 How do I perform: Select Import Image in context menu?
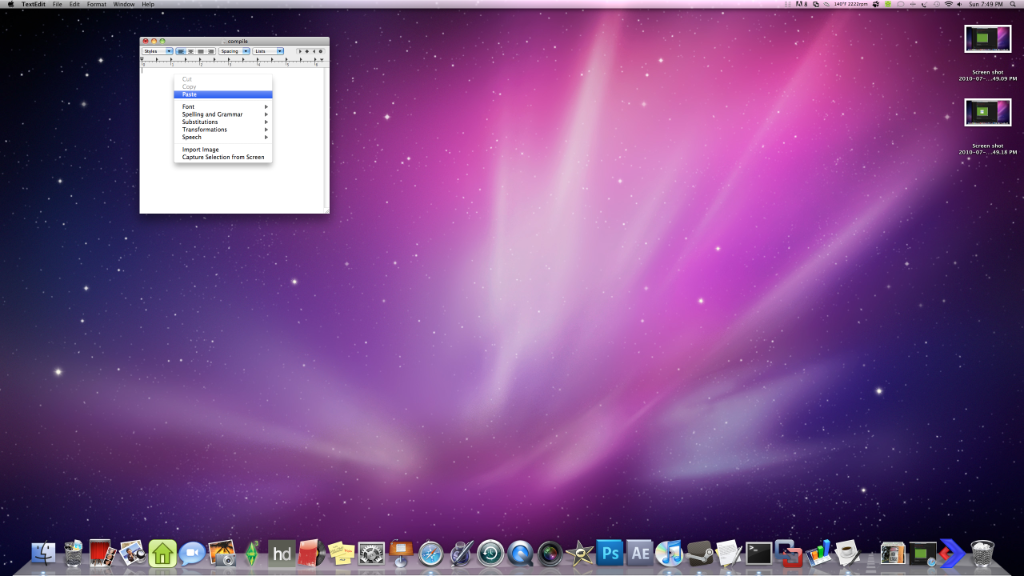click(x=200, y=149)
